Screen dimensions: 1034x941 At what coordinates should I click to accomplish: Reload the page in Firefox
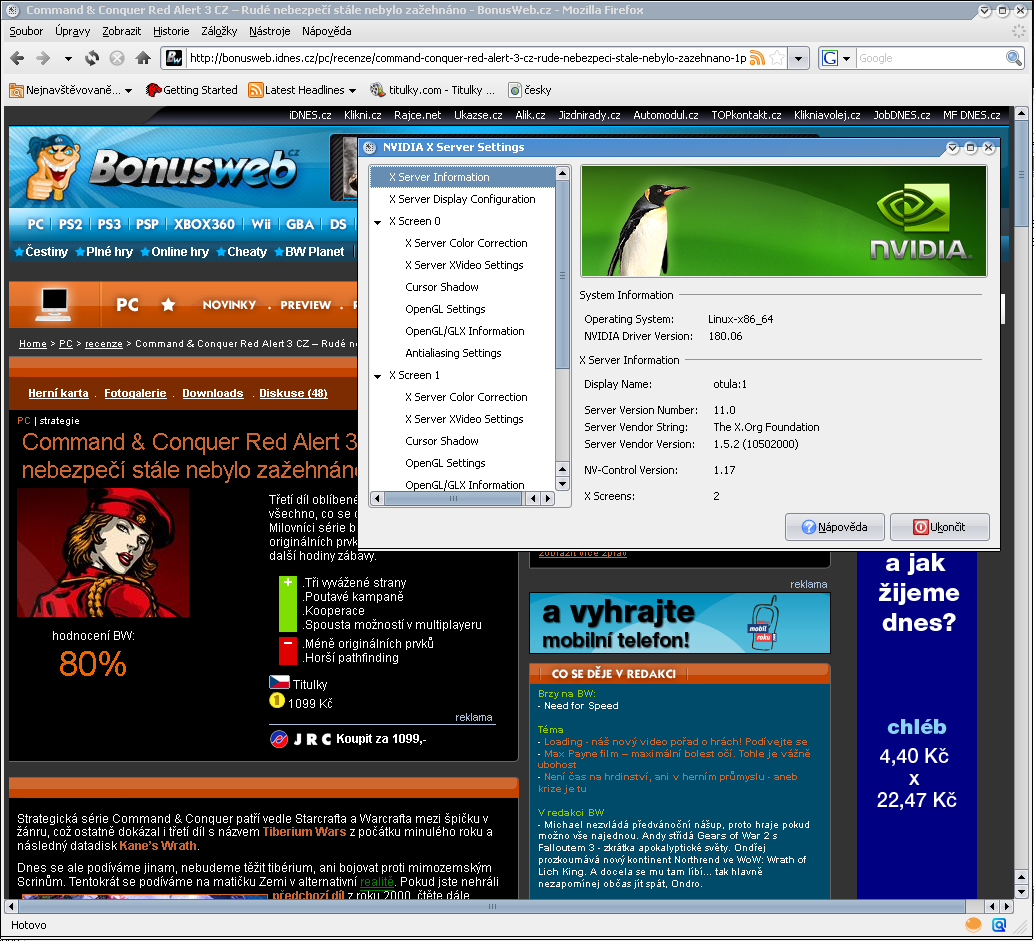[92, 58]
